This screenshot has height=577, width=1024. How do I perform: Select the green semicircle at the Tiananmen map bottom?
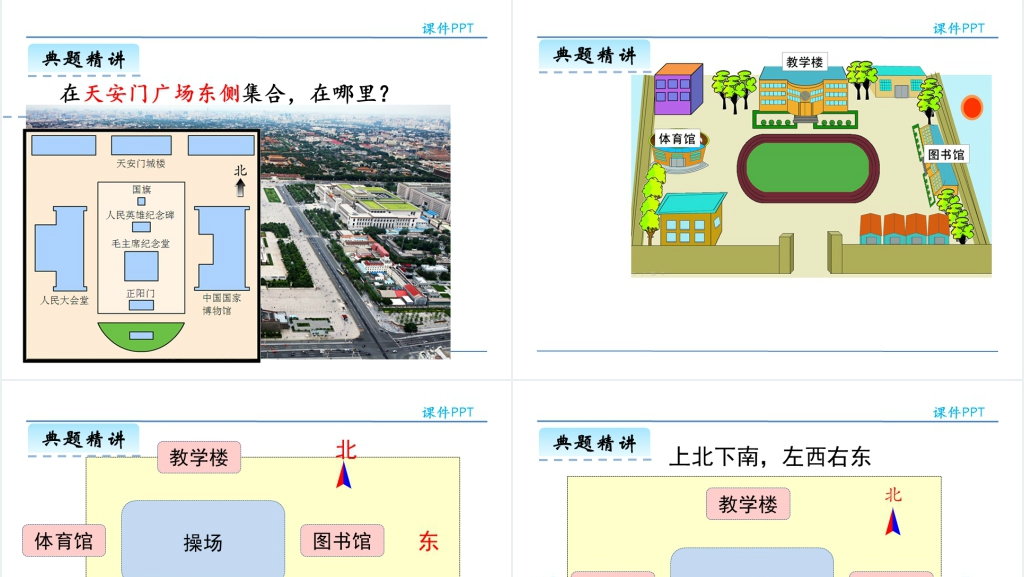pyautogui.click(x=141, y=335)
